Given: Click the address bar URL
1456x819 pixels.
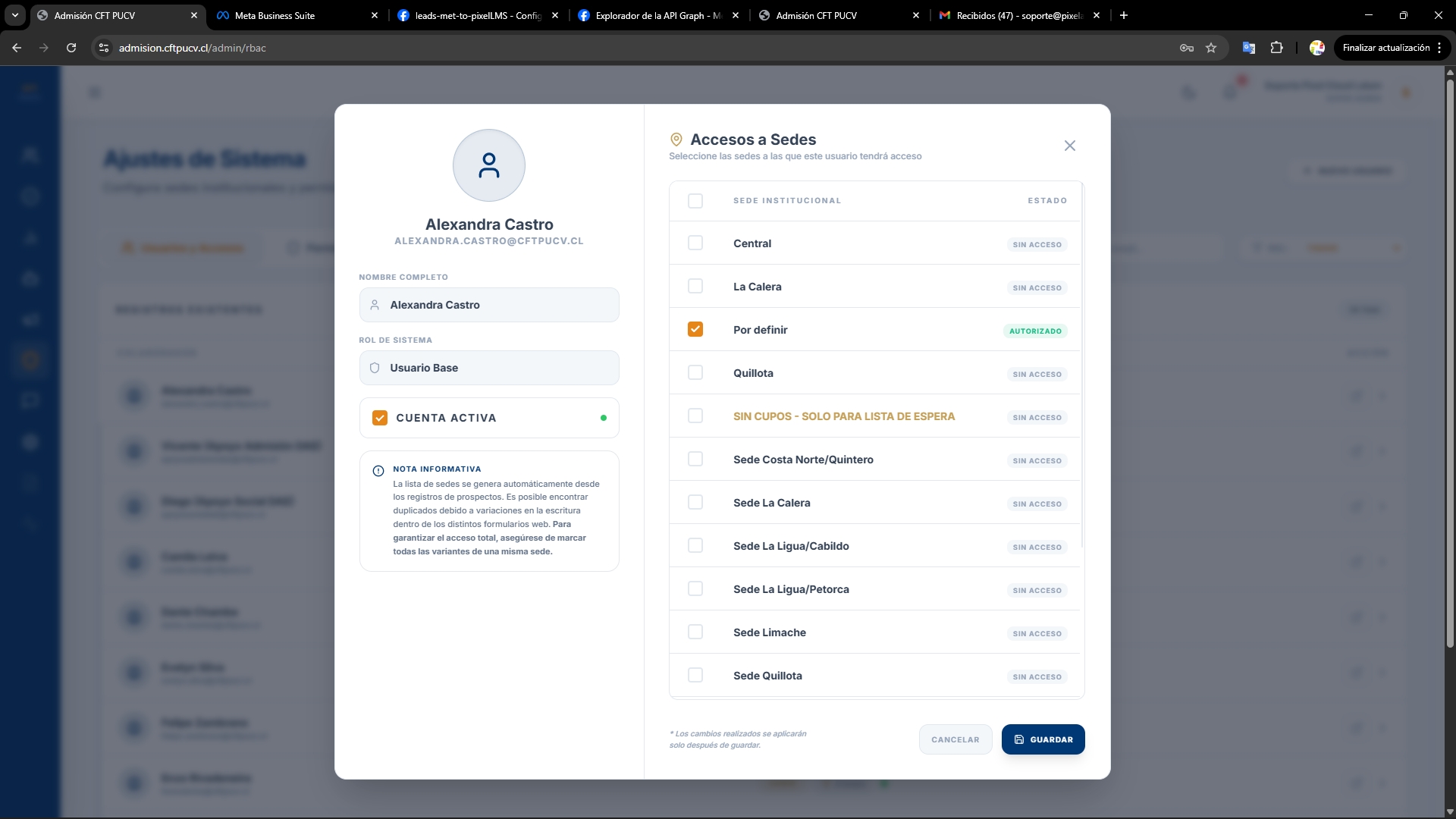Looking at the screenshot, I should tap(193, 48).
